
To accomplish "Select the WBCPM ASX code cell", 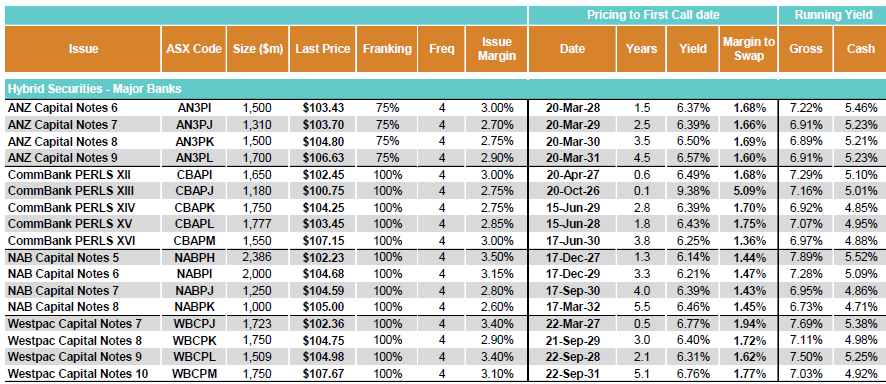I will tap(194, 374).
